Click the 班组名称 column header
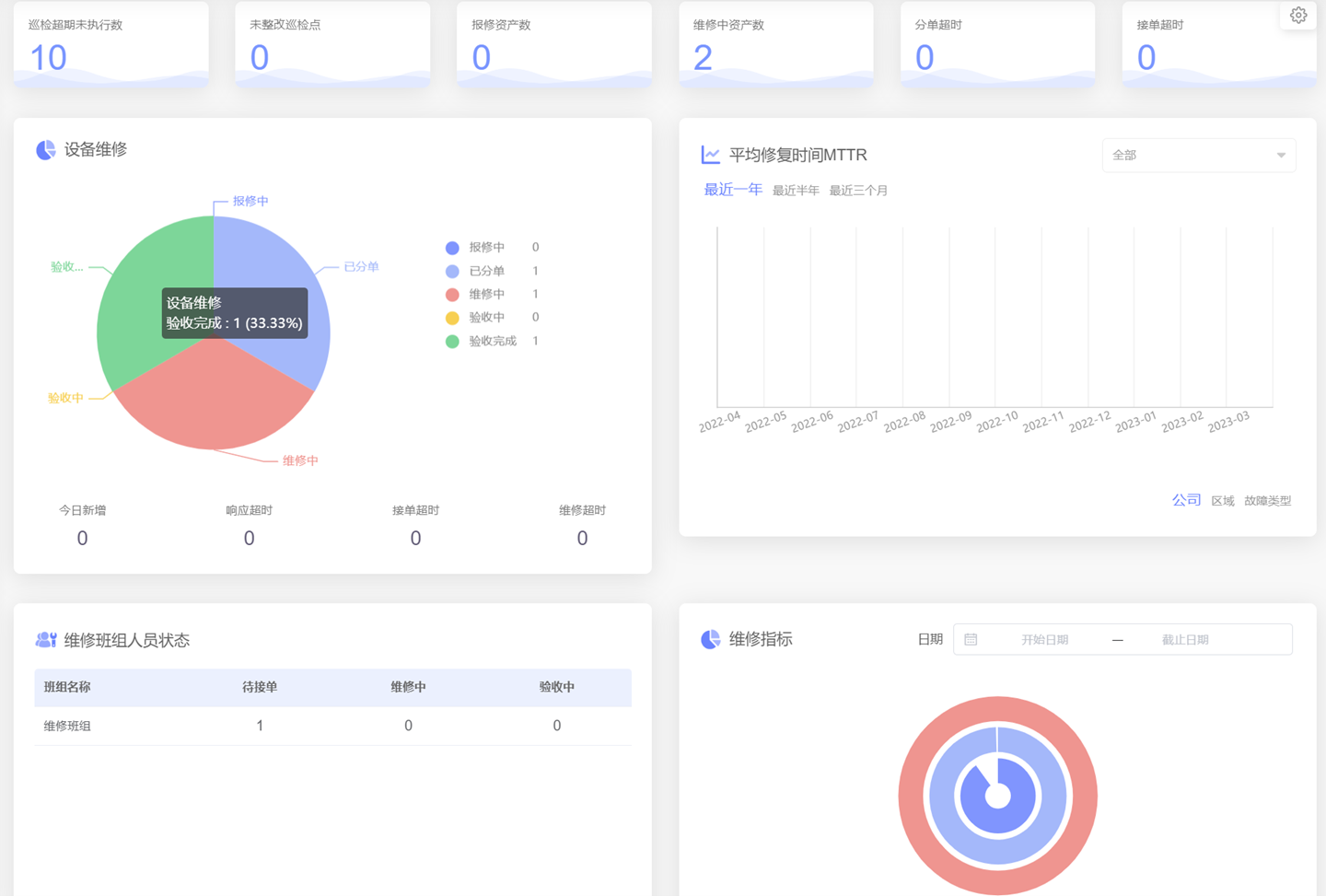The image size is (1326, 896). 67,687
